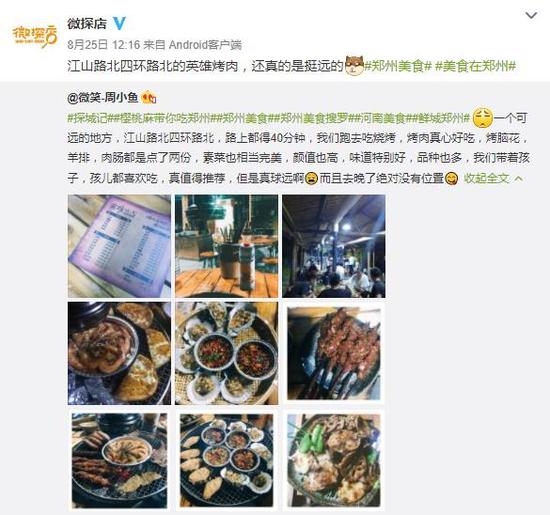550x515 pixels.
Task: Open the #郑州美食# hashtag in the main post
Action: pyautogui.click(x=398, y=66)
